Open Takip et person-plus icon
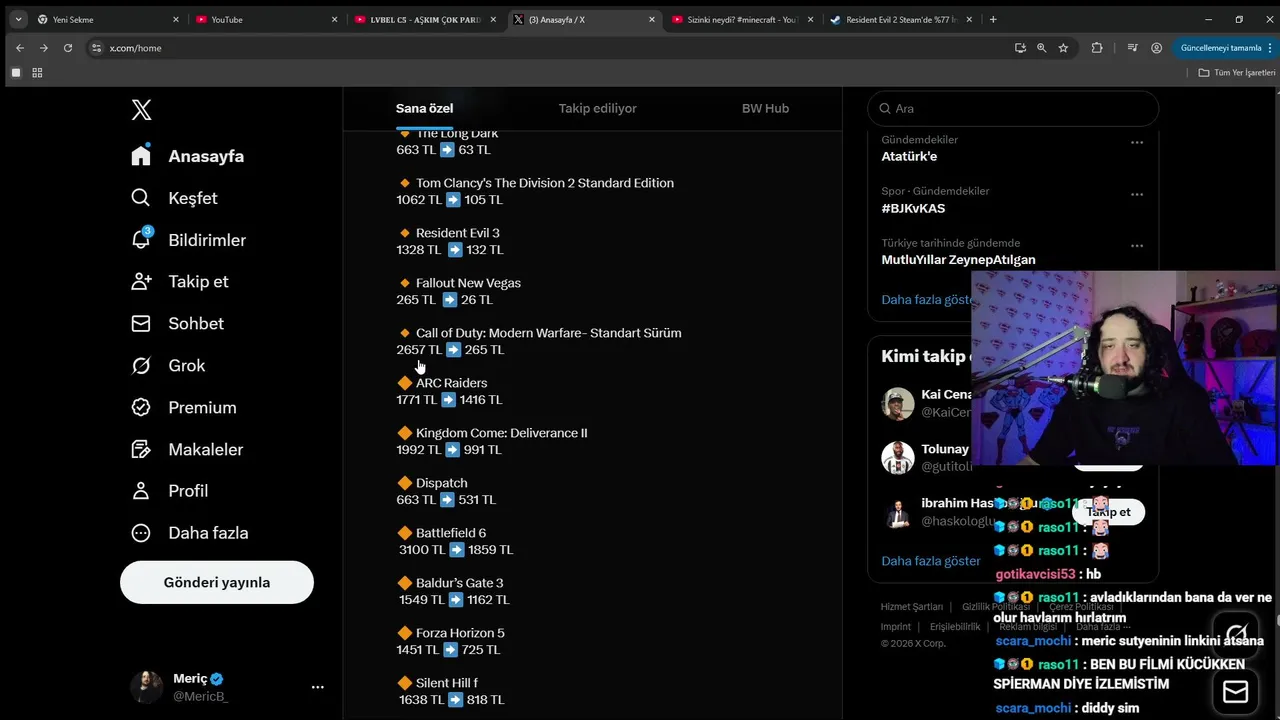This screenshot has width=1280, height=720. tap(141, 282)
